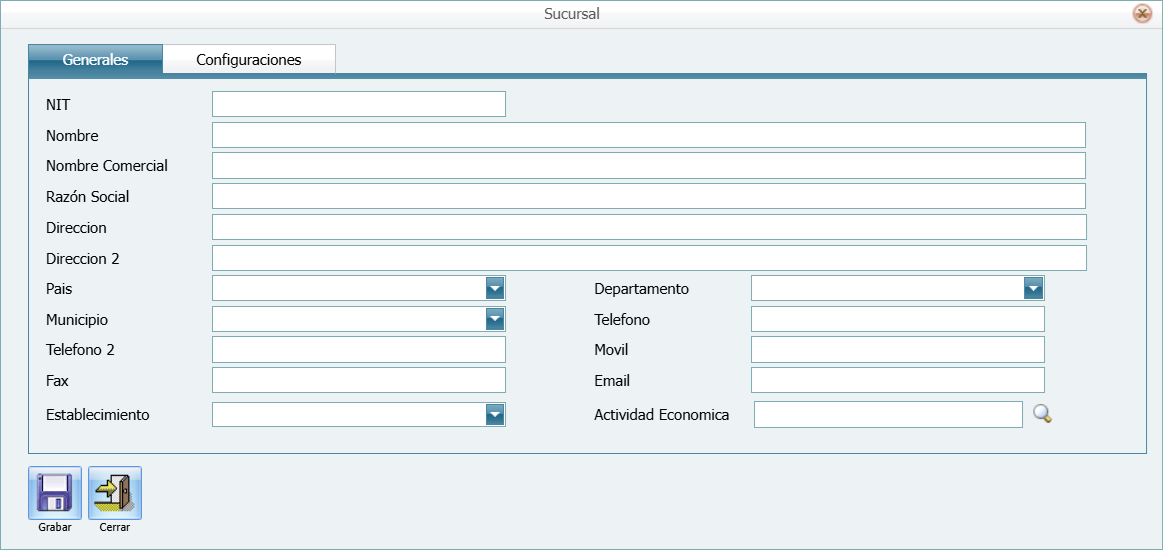
Task: Open Actividad Economica search magnifier
Action: 1042,414
